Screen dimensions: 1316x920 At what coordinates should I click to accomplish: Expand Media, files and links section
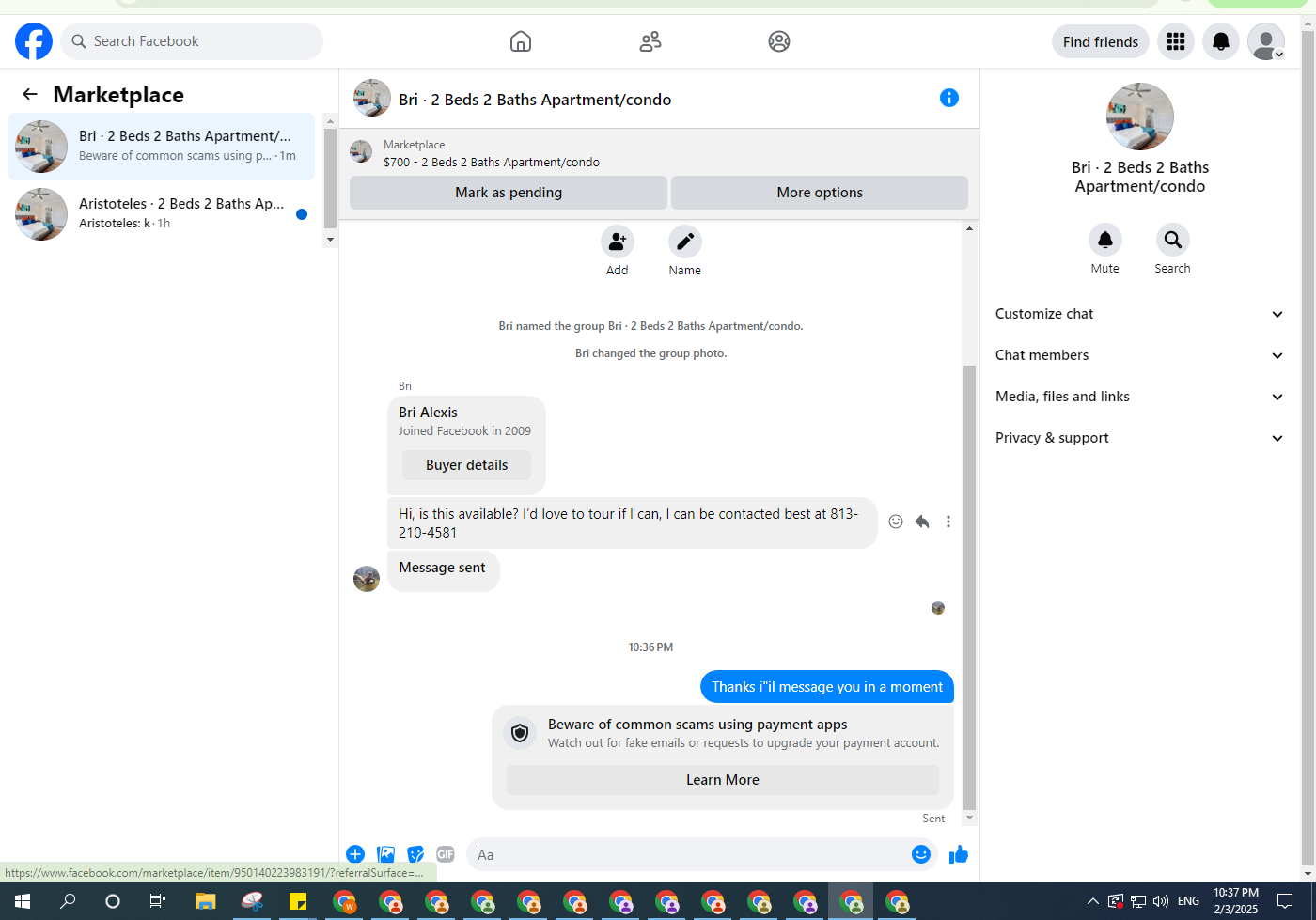(x=1139, y=397)
